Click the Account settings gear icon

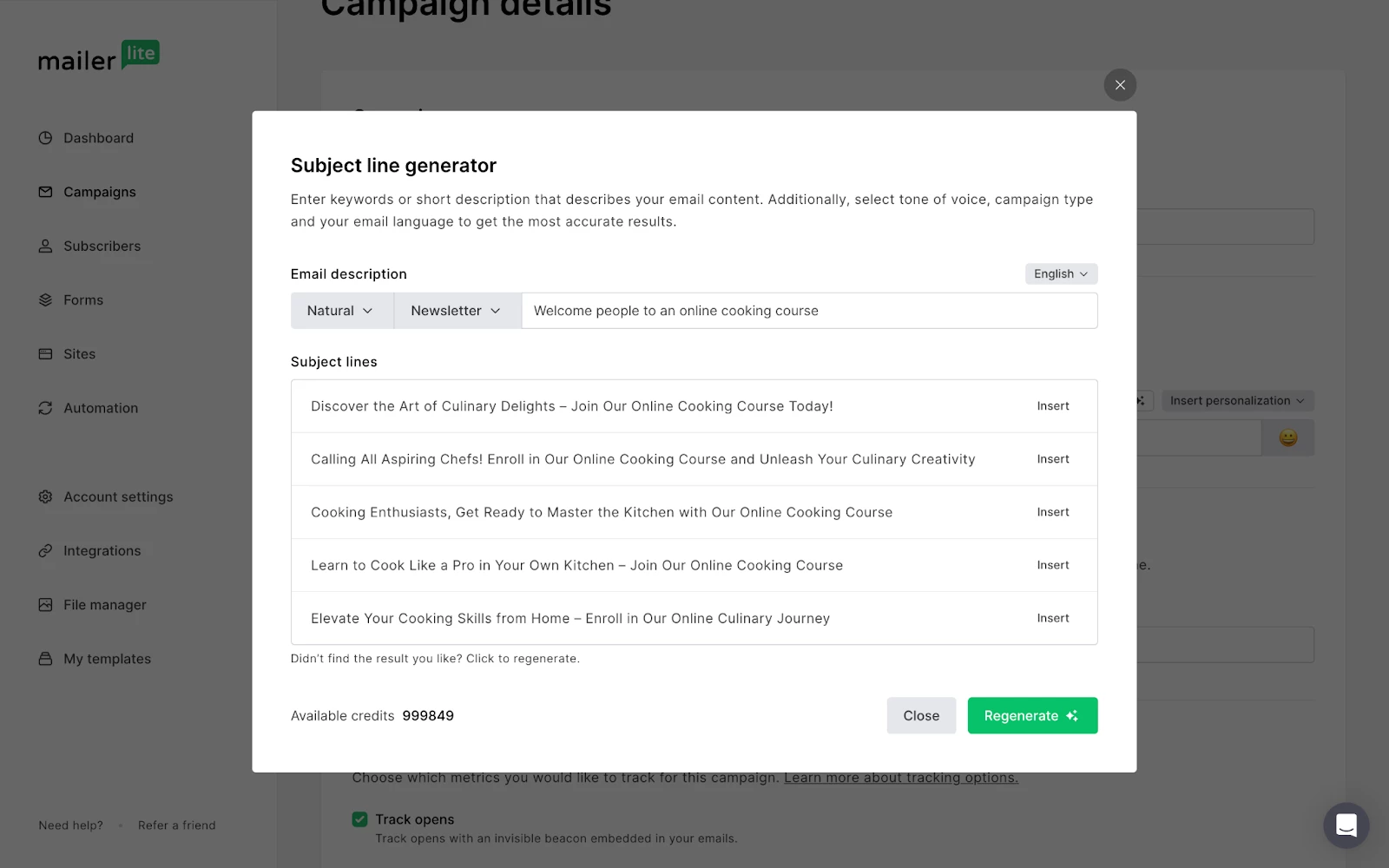pos(45,496)
